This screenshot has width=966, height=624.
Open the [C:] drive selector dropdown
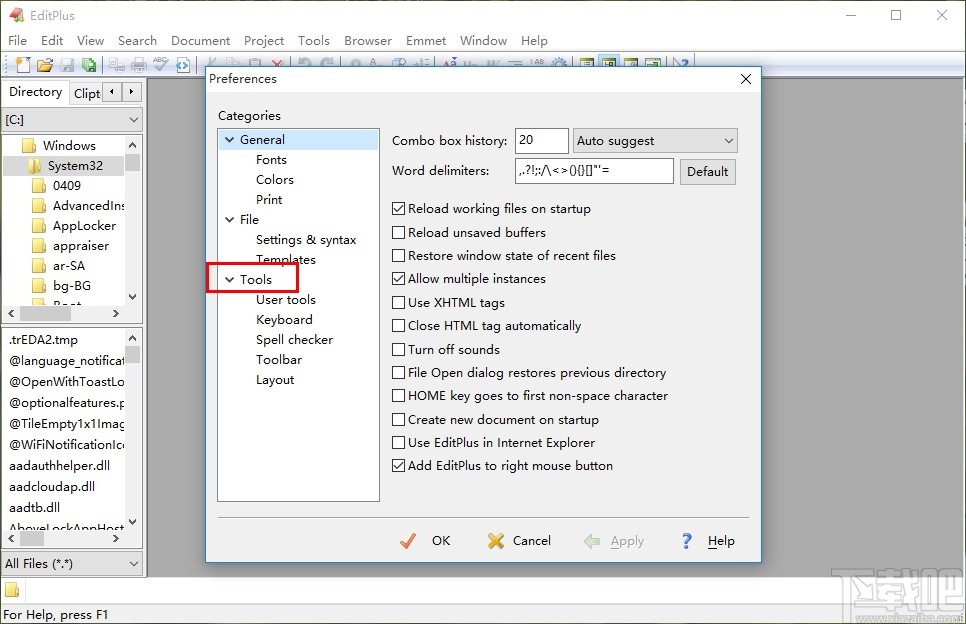pyautogui.click(x=73, y=120)
